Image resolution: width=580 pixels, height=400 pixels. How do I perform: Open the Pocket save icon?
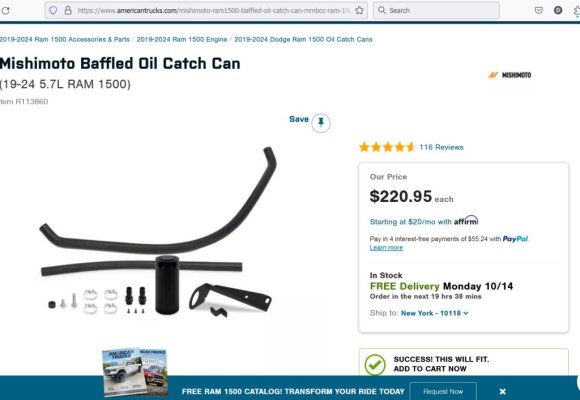(539, 10)
